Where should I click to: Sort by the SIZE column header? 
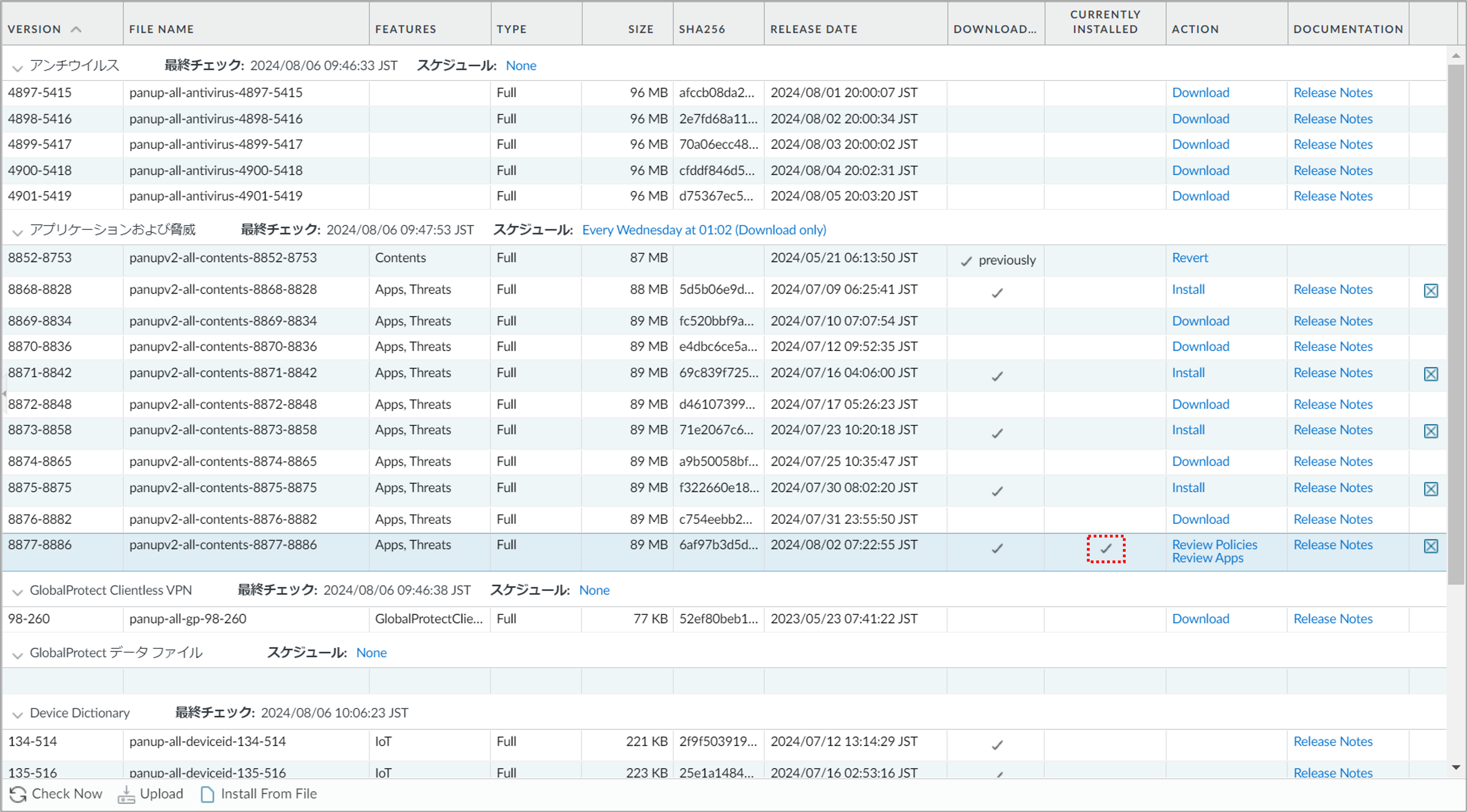pyautogui.click(x=641, y=29)
